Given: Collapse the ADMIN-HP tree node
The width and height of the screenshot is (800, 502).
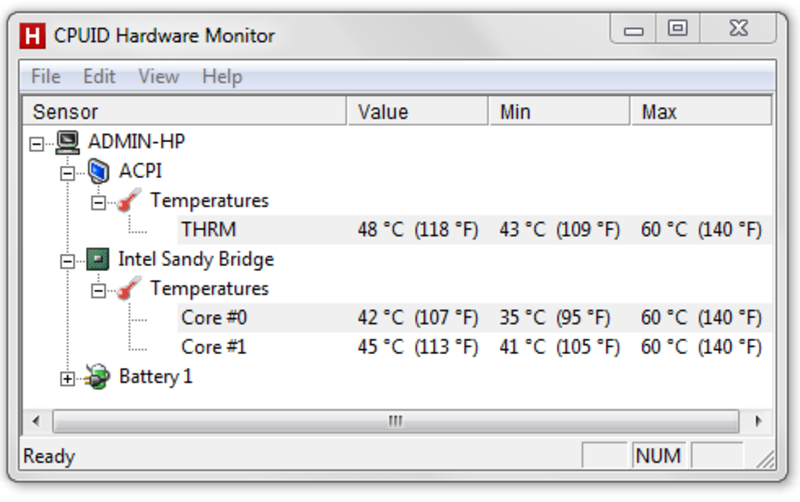Looking at the screenshot, I should 36,144.
